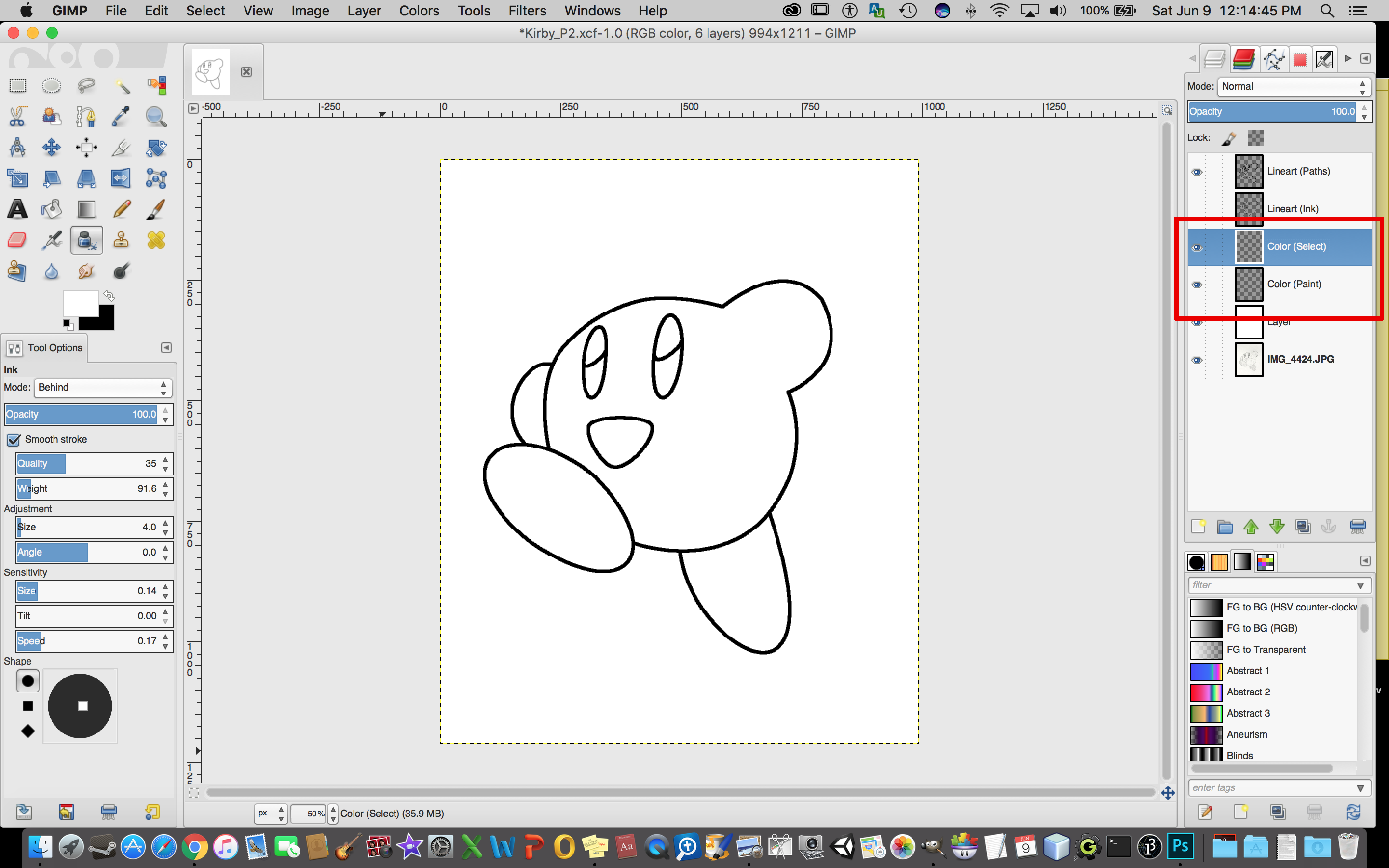Select the Paths tool
This screenshot has width=1389, height=868.
86,117
